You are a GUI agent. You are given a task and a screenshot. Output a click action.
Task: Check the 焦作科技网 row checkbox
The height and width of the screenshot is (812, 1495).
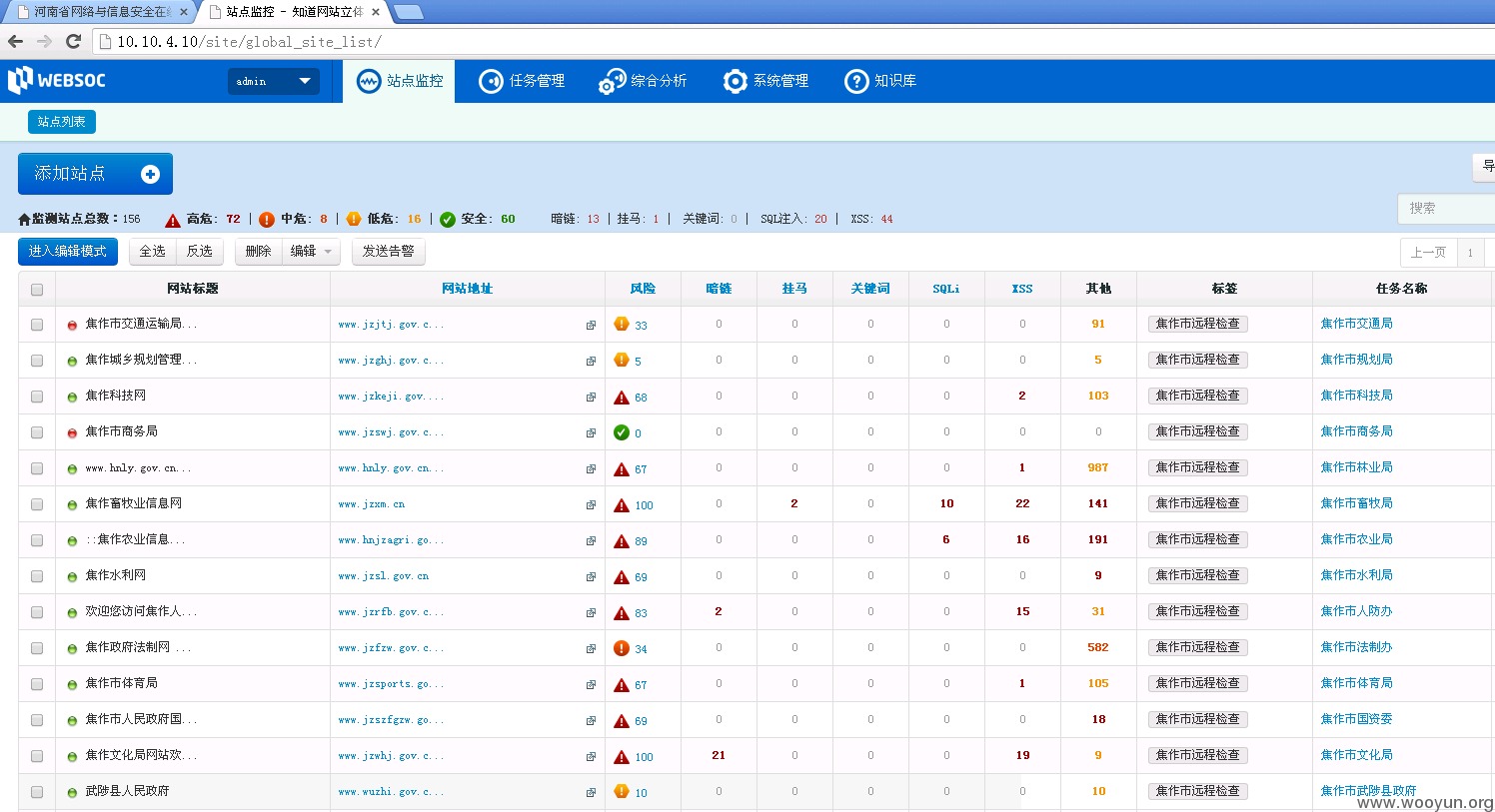pyautogui.click(x=37, y=397)
